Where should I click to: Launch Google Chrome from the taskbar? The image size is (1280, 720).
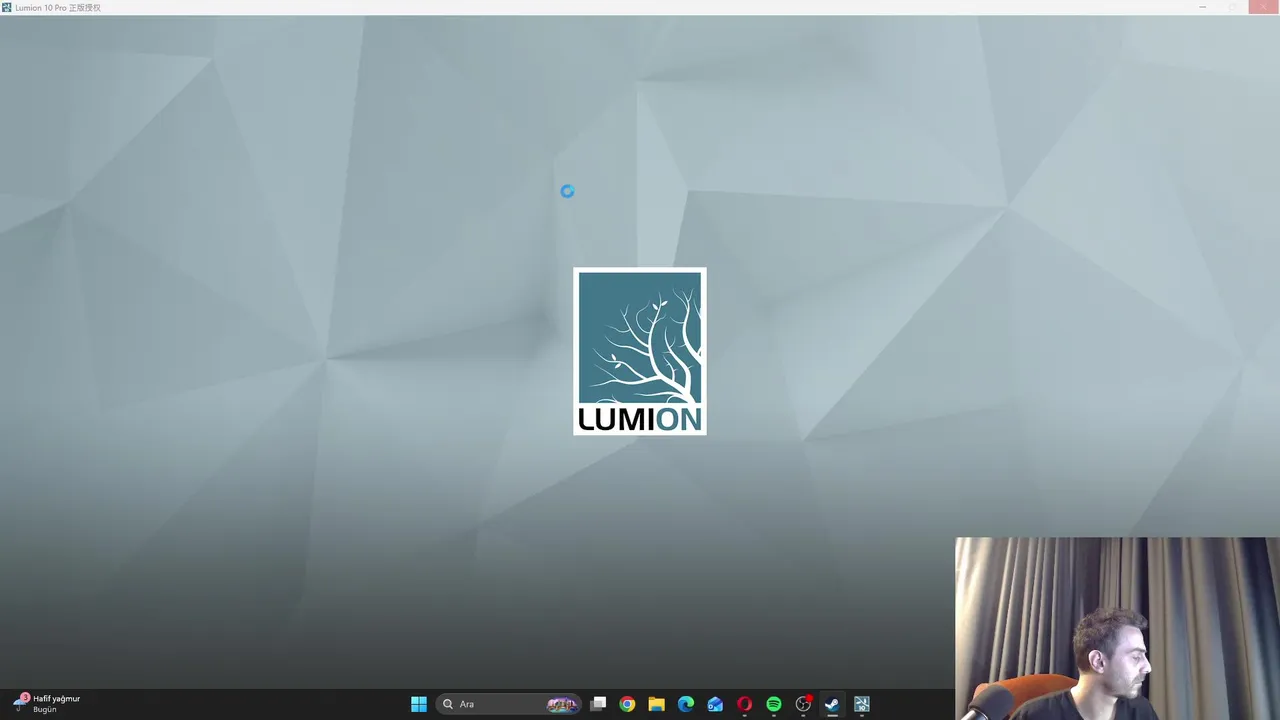click(627, 704)
